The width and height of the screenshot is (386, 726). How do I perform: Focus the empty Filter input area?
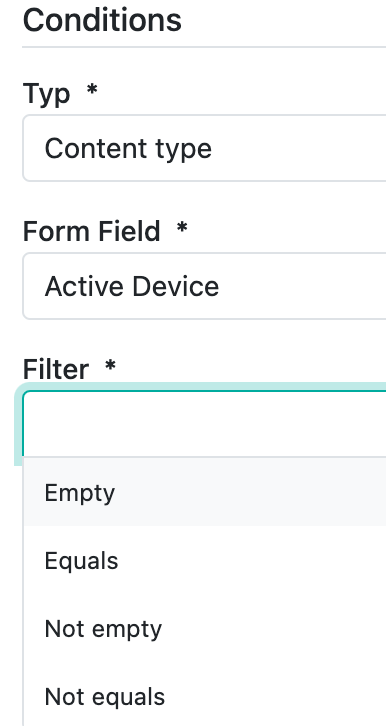point(204,424)
